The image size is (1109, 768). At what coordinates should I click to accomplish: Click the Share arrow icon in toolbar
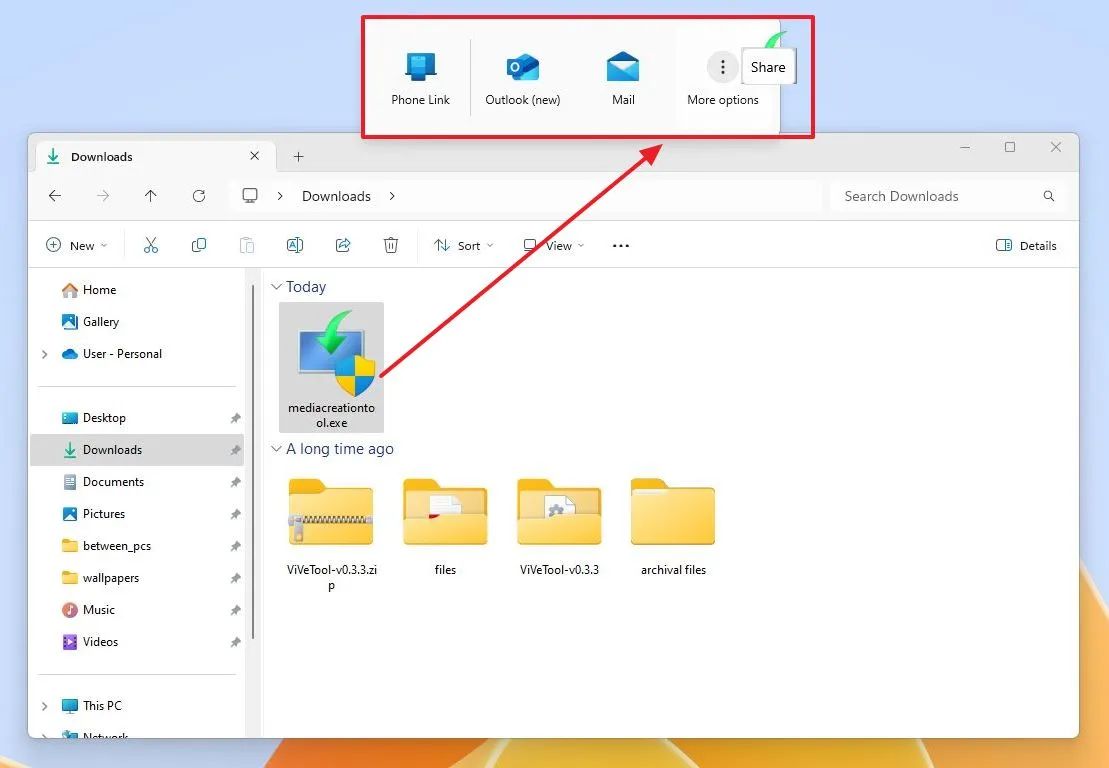343,245
